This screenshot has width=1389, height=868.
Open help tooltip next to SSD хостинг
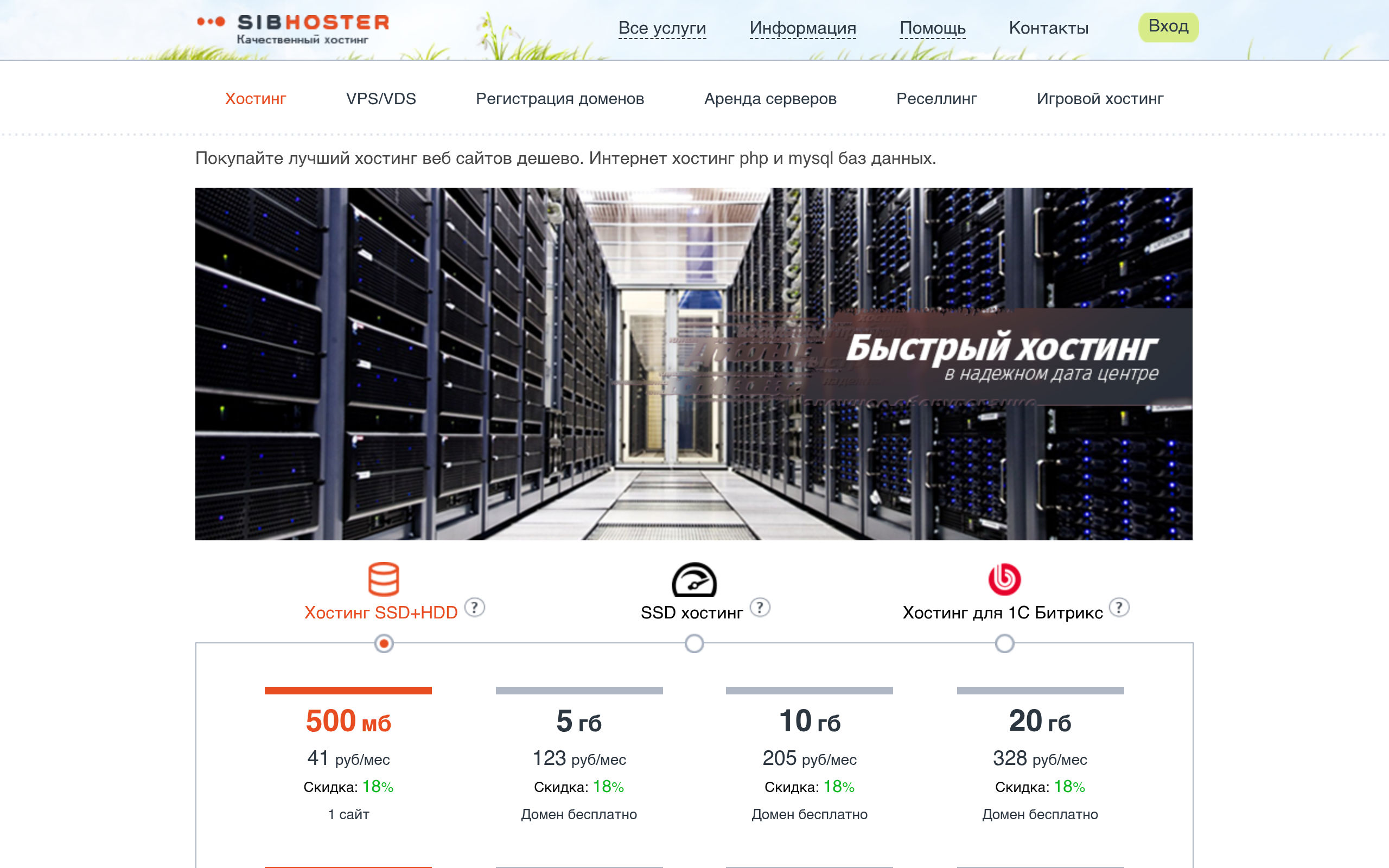click(760, 607)
